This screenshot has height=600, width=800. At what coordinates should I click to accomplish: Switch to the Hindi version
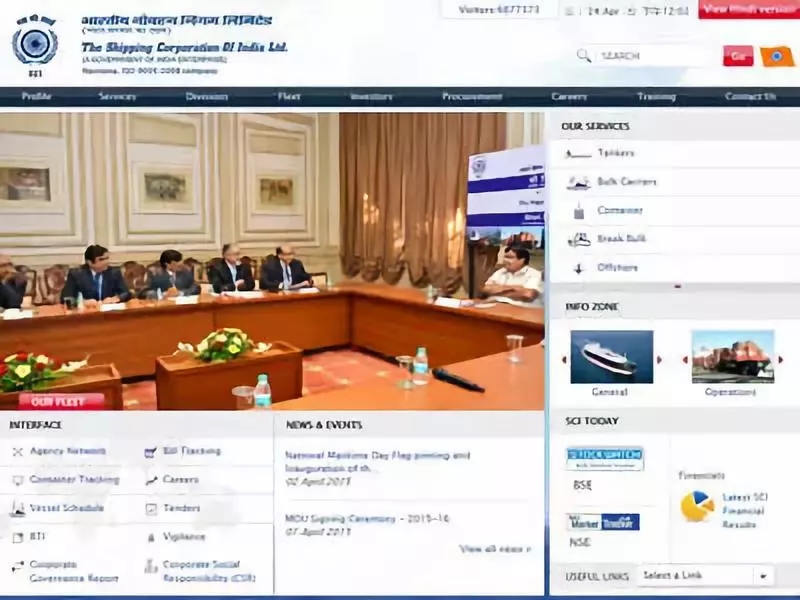749,9
